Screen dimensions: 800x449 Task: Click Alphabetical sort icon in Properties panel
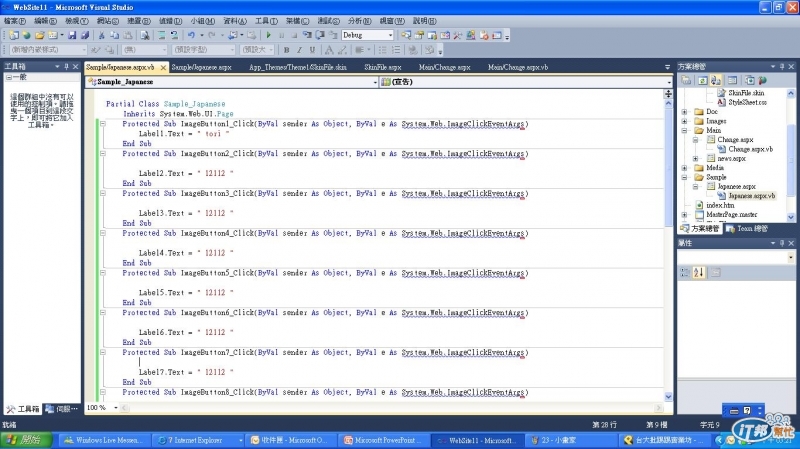point(698,272)
